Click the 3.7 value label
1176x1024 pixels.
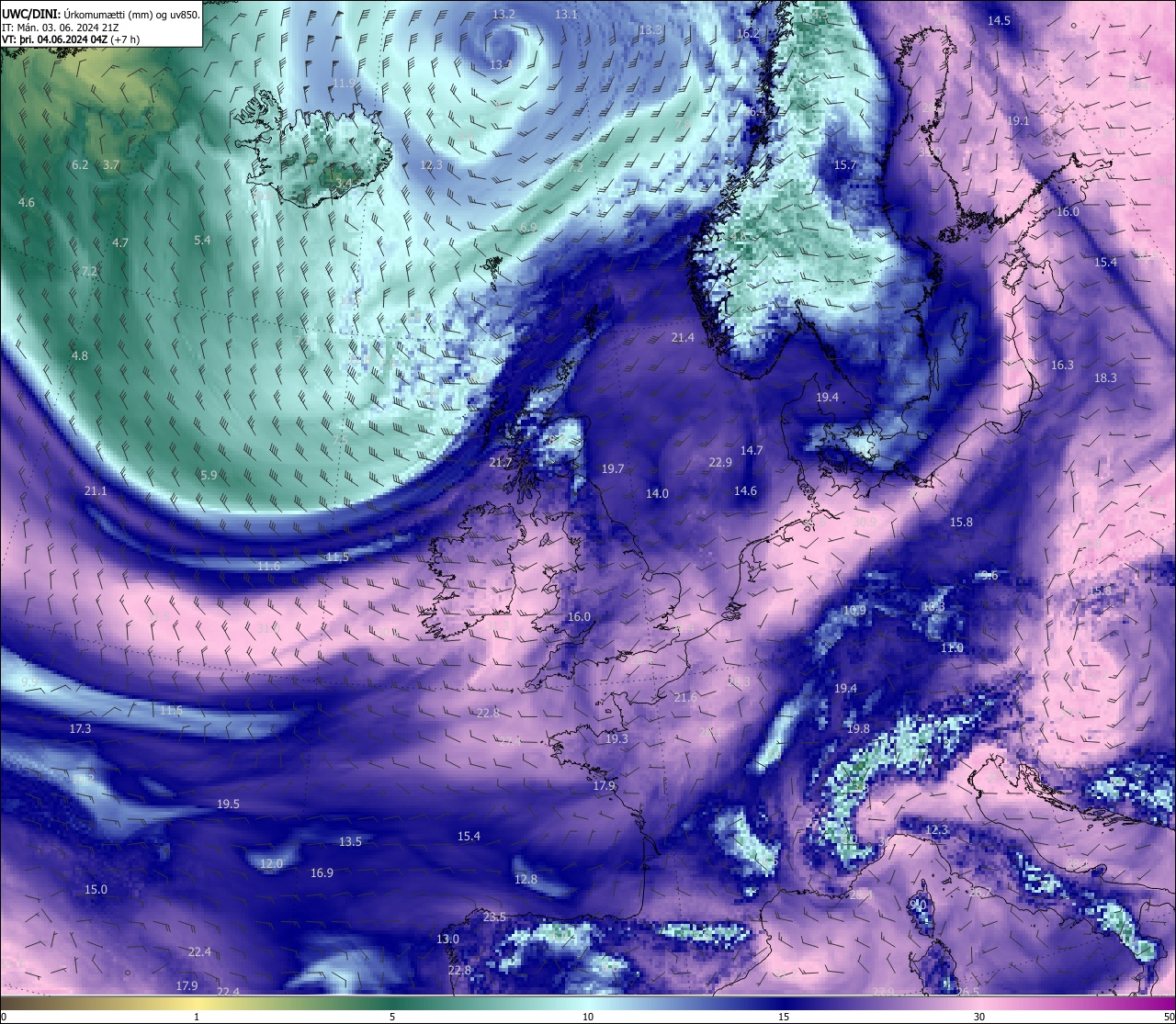click(x=111, y=164)
